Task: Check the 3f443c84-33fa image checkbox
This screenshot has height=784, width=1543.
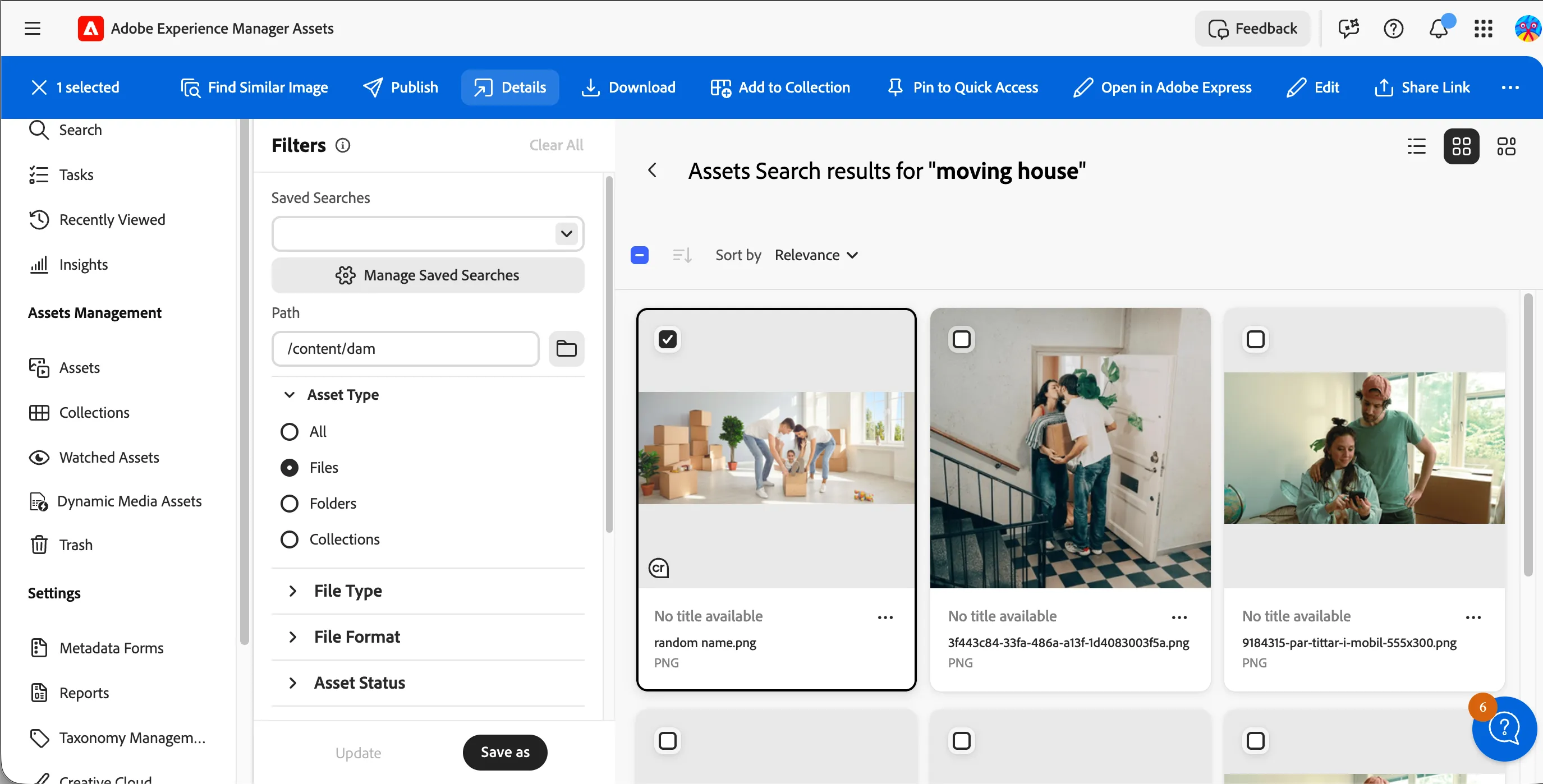Action: [x=961, y=339]
